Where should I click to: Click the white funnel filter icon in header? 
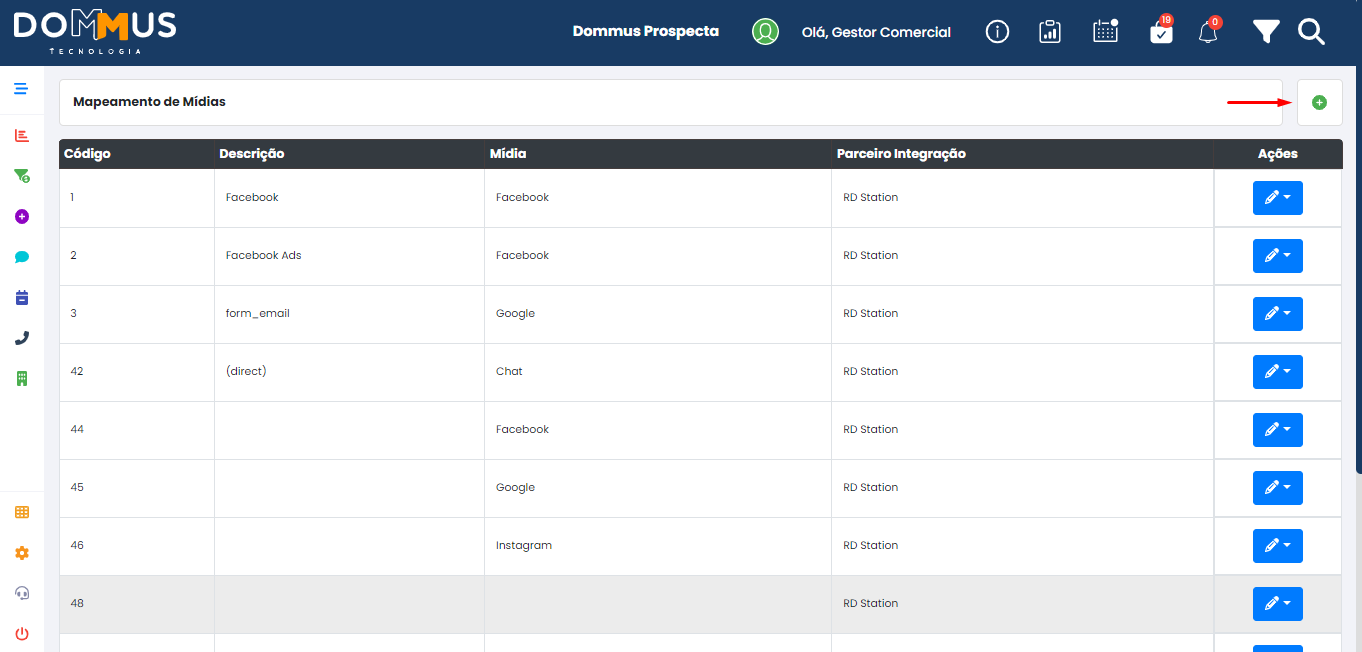[1266, 32]
